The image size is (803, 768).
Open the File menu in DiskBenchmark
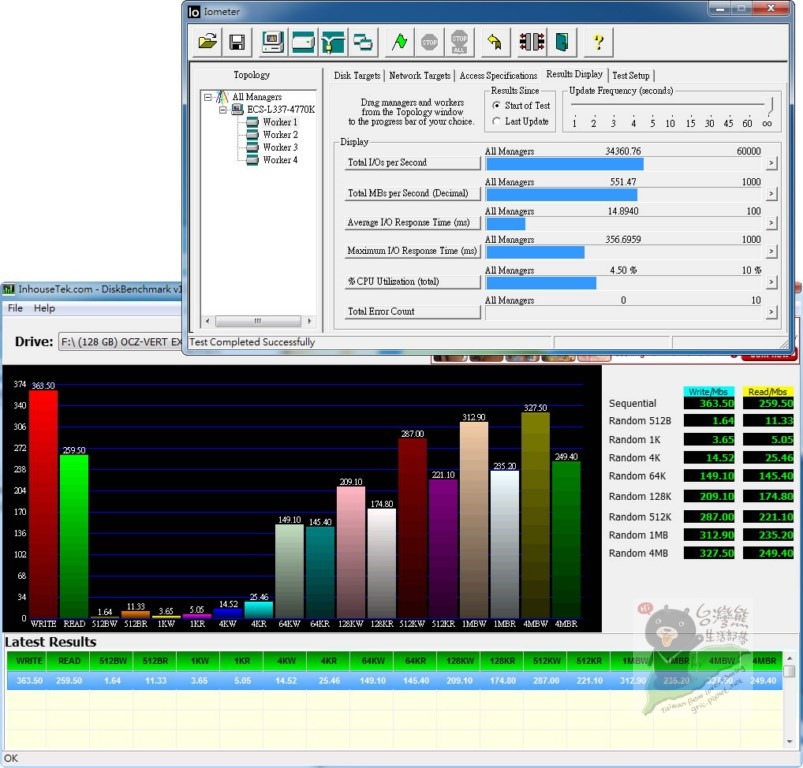tap(15, 309)
